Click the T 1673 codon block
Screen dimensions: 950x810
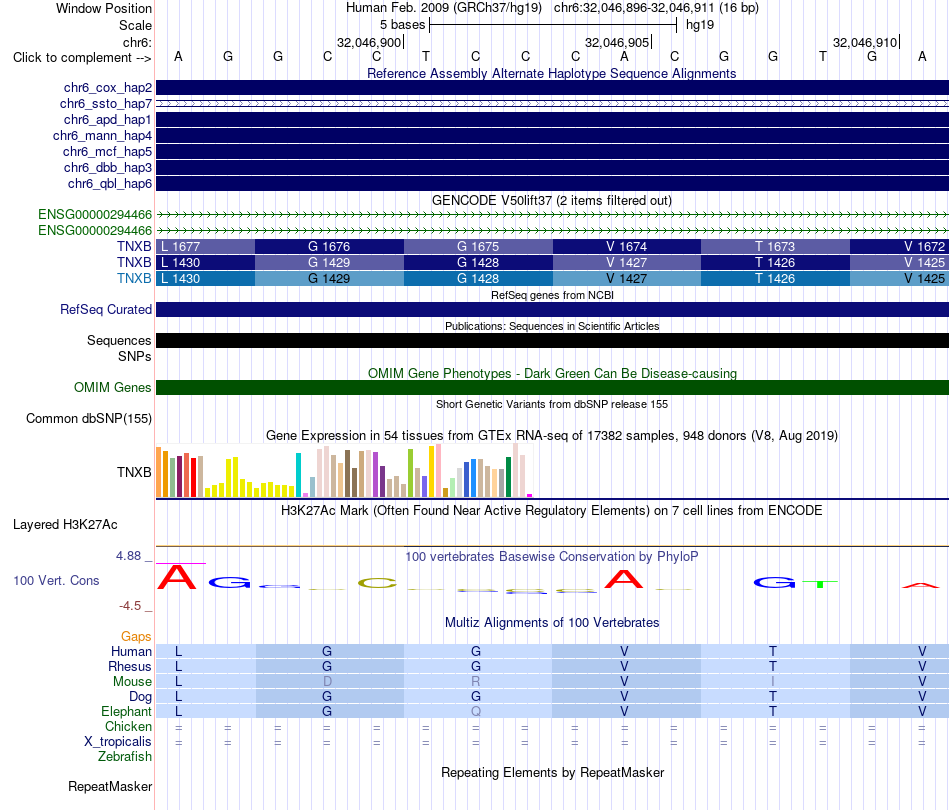pos(775,247)
